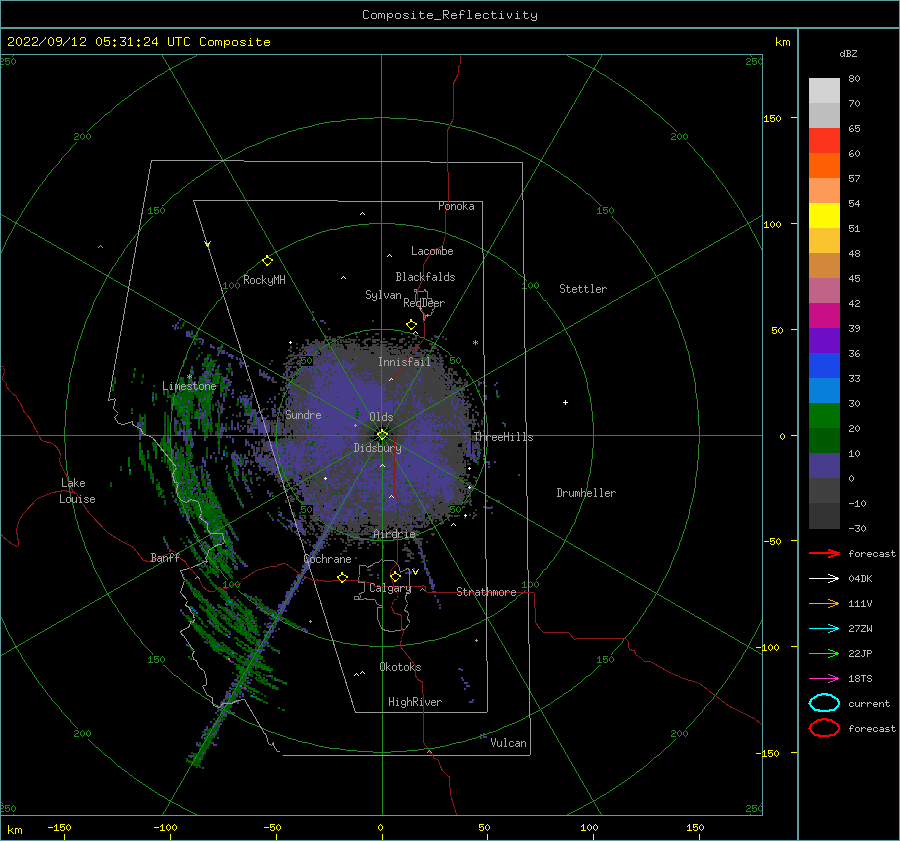Click the yellow diamond marker near RockyMH
The image size is (900, 841).
[x=267, y=261]
